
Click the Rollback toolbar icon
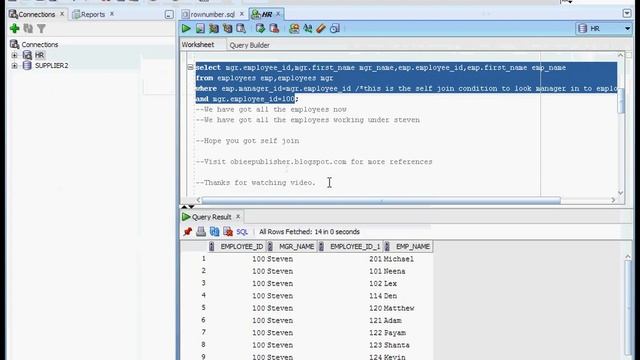274,28
